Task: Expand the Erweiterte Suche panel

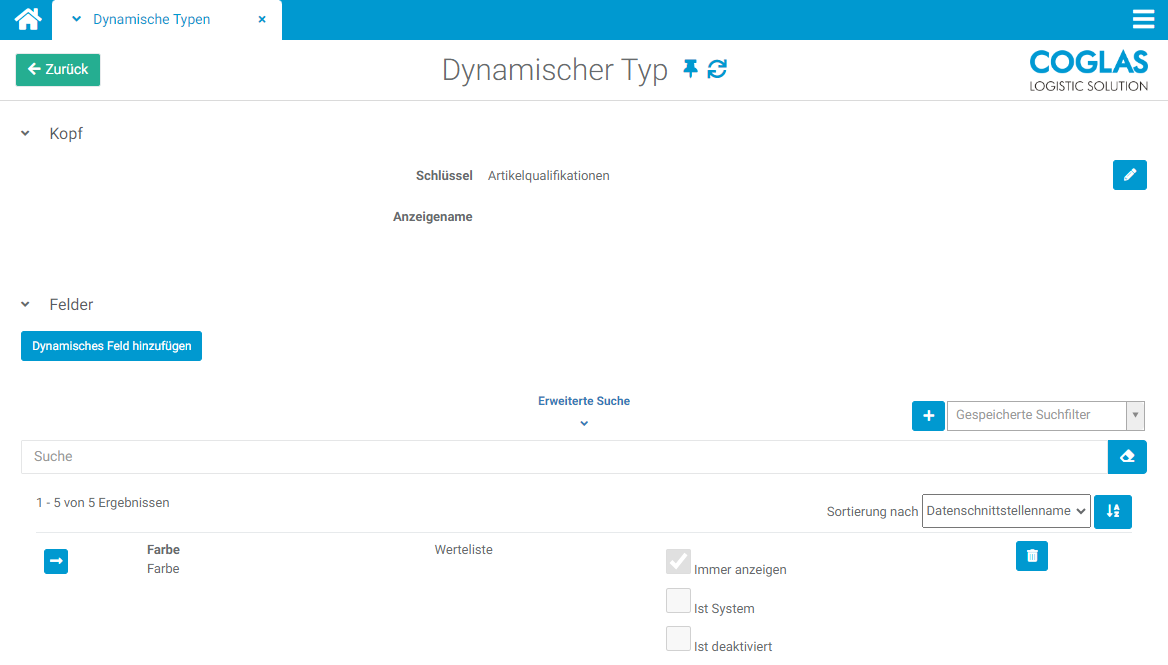Action: [x=584, y=411]
